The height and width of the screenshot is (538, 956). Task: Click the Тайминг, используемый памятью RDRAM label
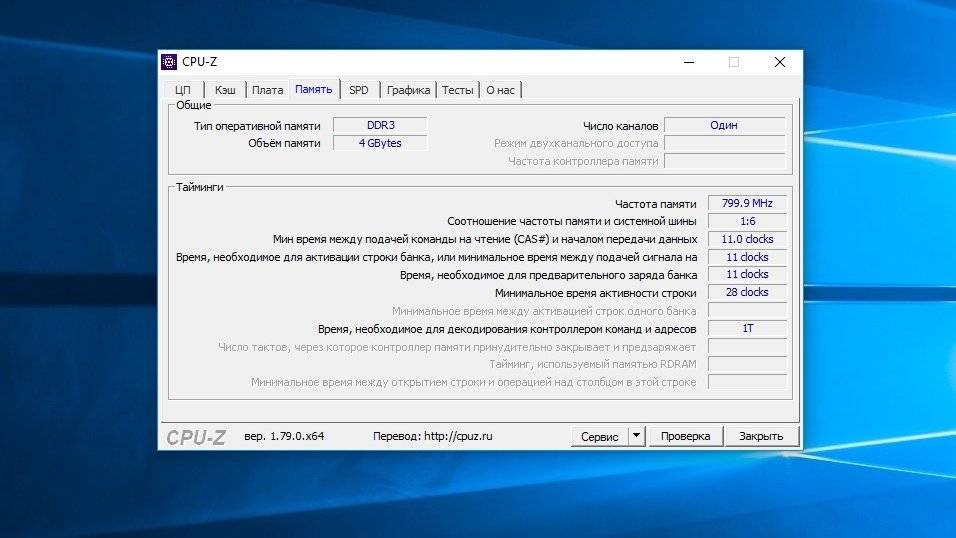593,364
